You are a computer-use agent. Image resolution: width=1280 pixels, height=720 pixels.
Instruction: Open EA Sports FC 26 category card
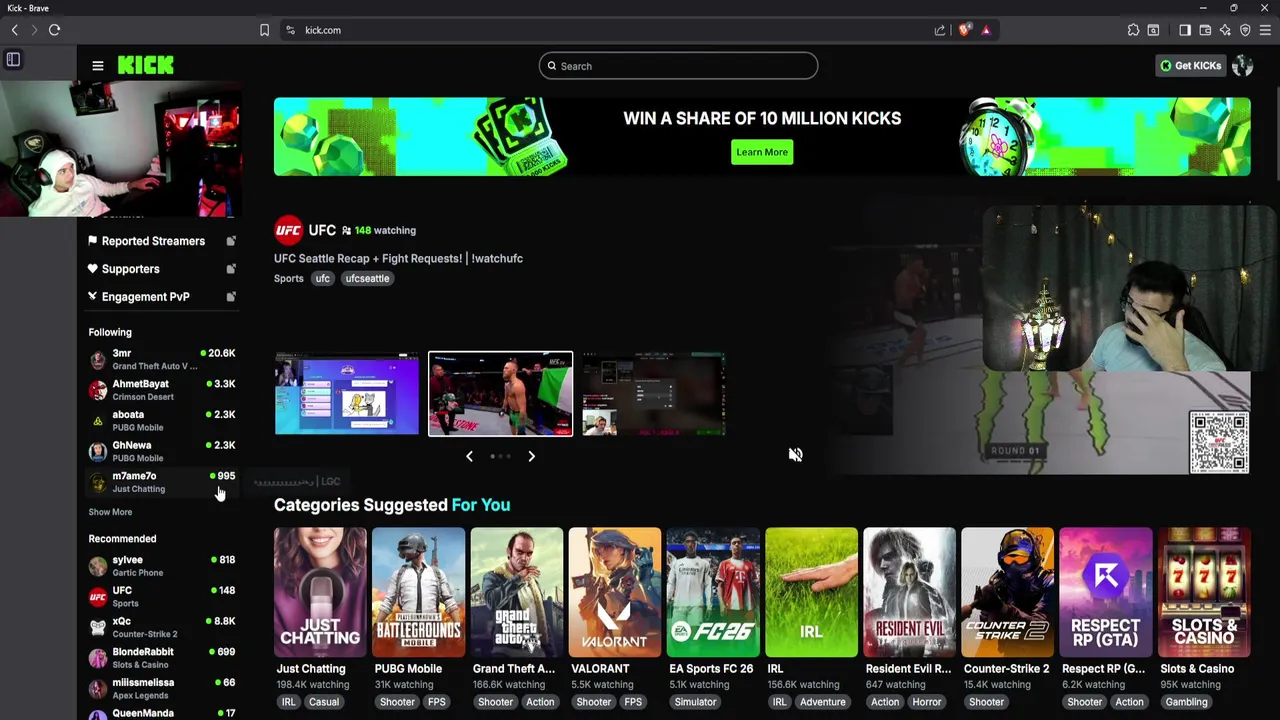(x=712, y=592)
